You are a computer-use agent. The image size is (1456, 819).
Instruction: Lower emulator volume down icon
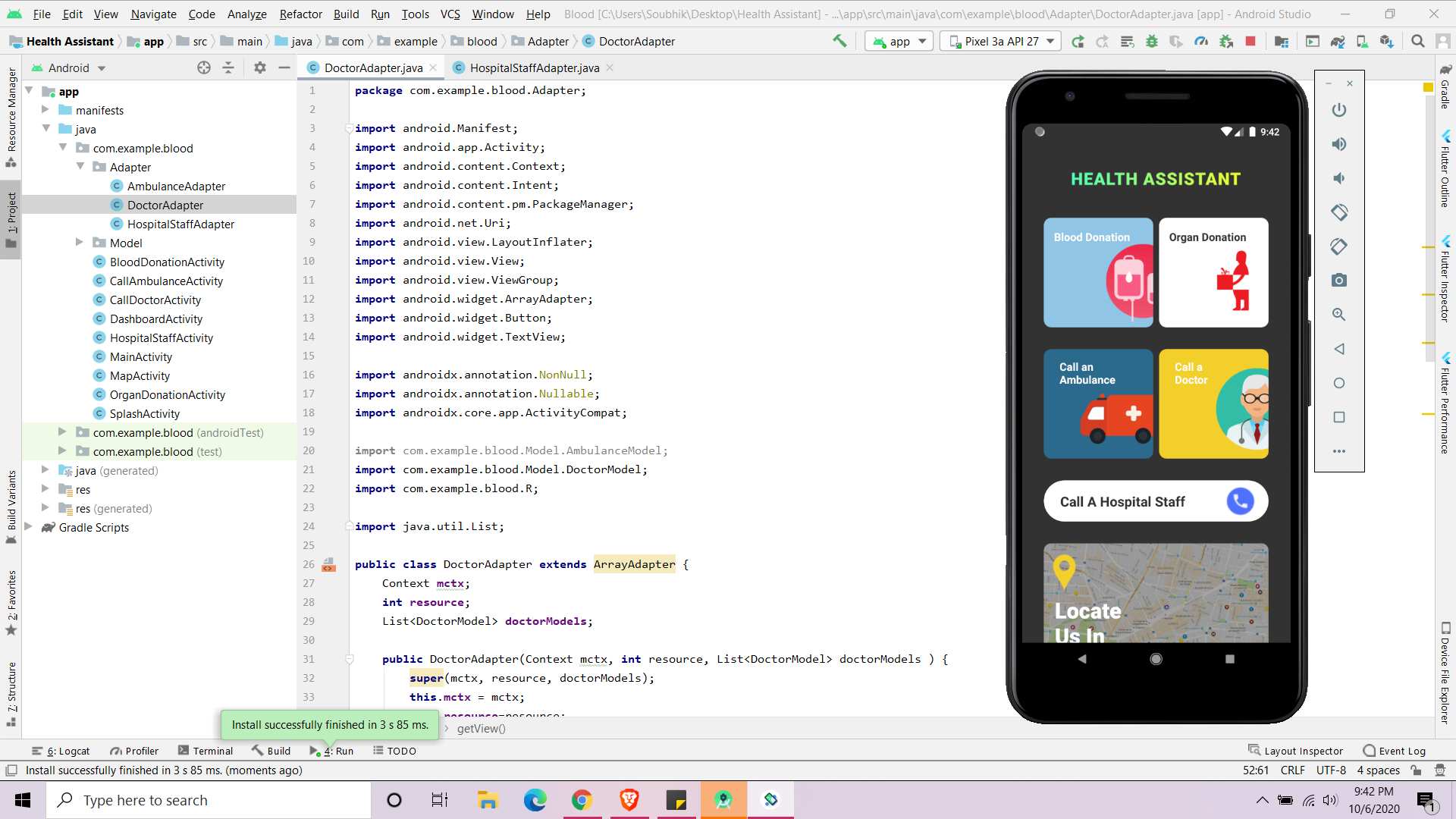1339,178
